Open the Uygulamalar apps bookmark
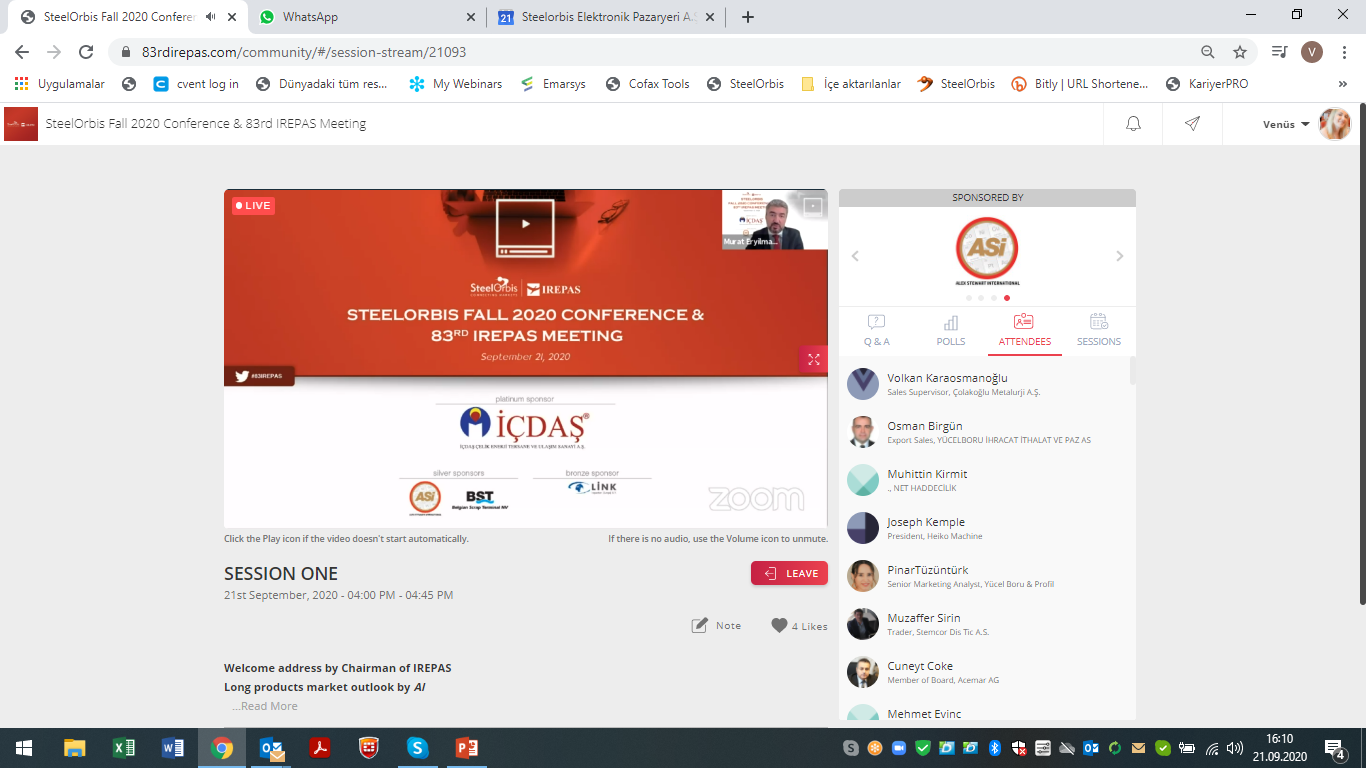This screenshot has width=1366, height=768. 60,84
